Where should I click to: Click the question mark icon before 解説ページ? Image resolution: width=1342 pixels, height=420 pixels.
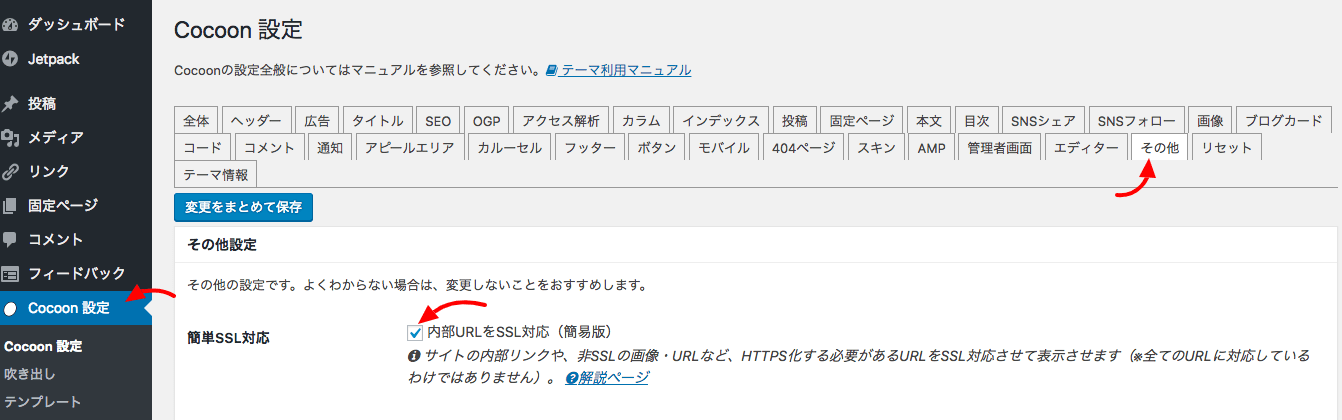coord(571,378)
